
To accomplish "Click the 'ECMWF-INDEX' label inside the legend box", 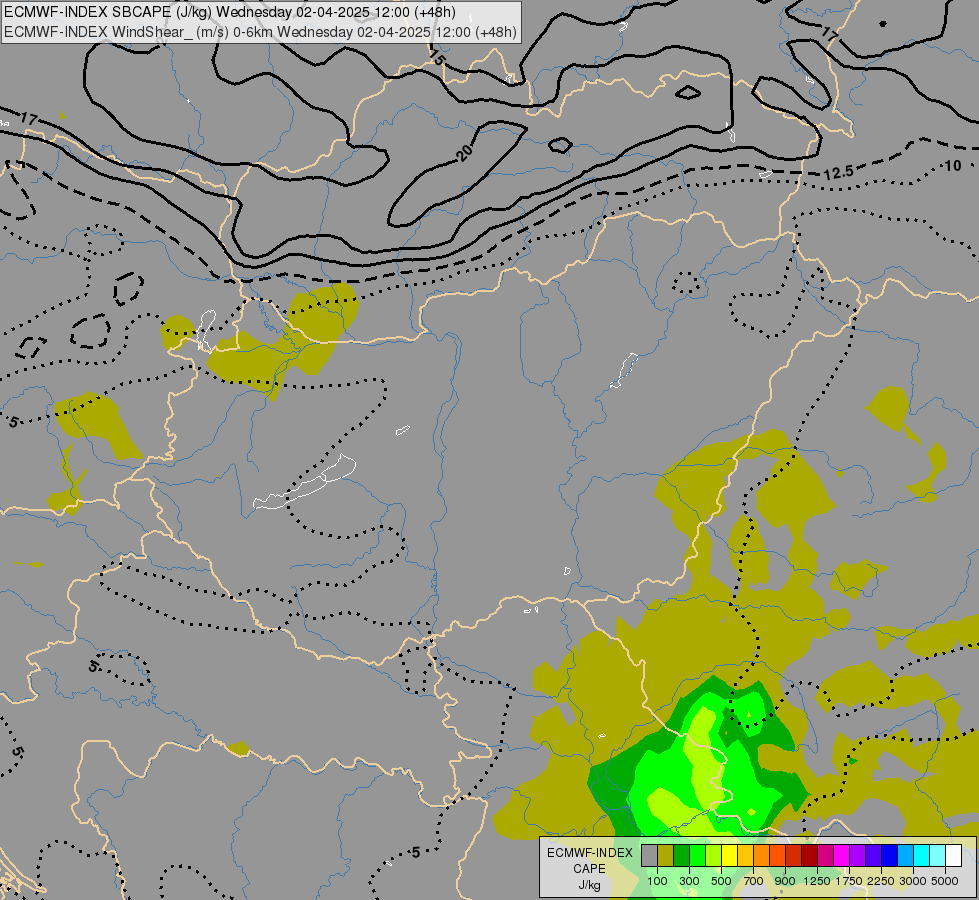I will pos(590,853).
